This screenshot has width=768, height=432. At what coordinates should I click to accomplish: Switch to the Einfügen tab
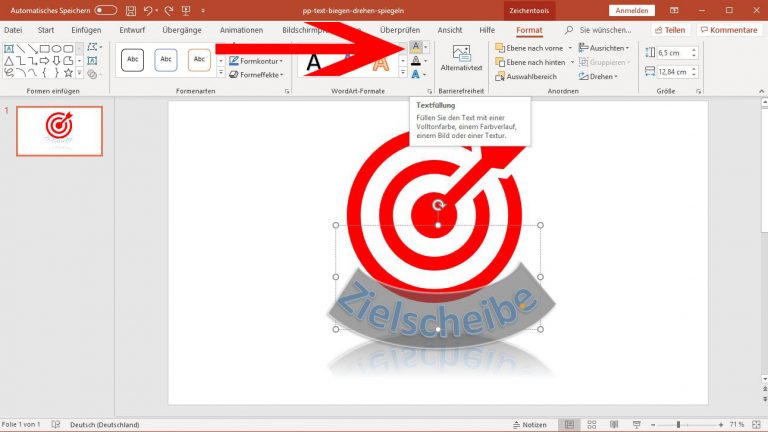[x=86, y=30]
